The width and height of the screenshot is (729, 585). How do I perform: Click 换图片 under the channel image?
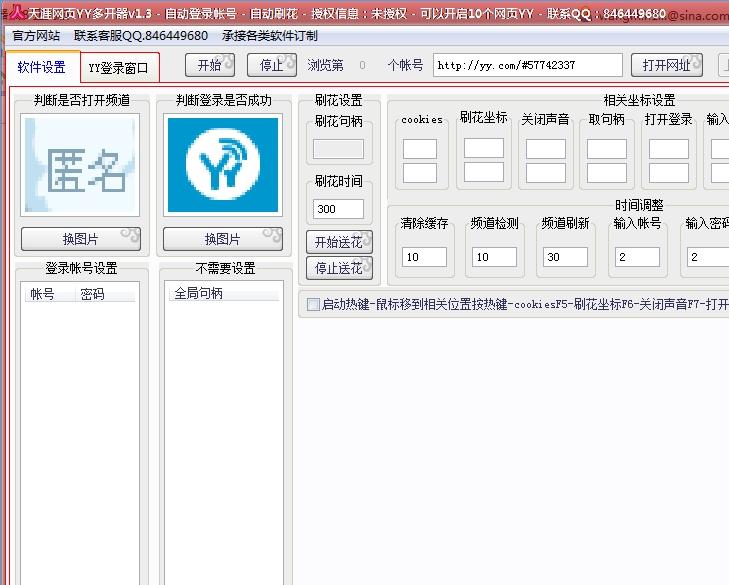80,239
